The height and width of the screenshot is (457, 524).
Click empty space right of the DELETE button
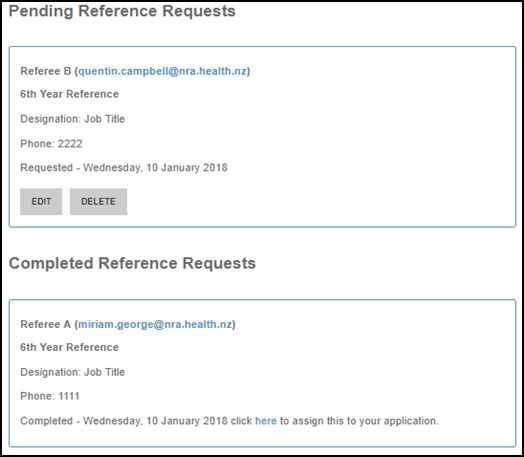301,201
